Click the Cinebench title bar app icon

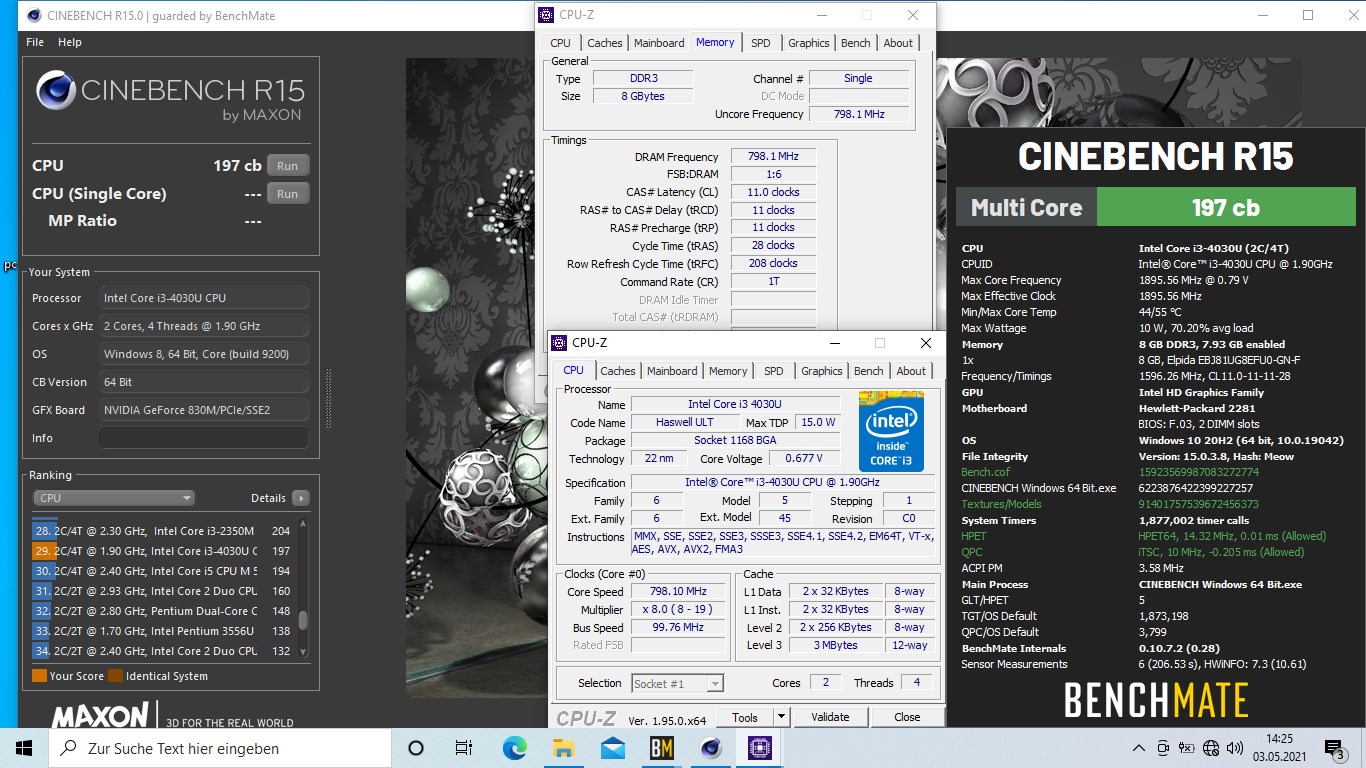pos(35,15)
